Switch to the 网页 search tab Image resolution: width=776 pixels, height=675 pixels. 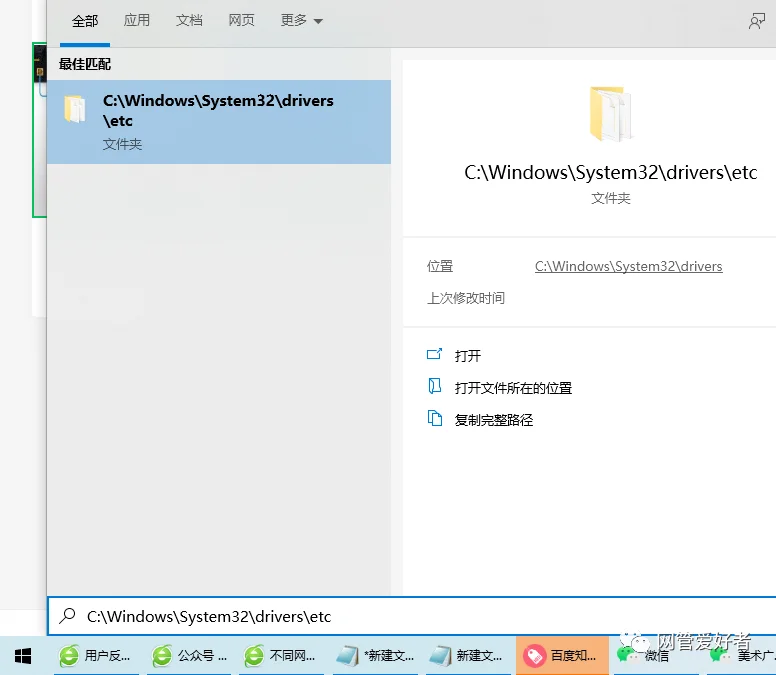[x=242, y=20]
